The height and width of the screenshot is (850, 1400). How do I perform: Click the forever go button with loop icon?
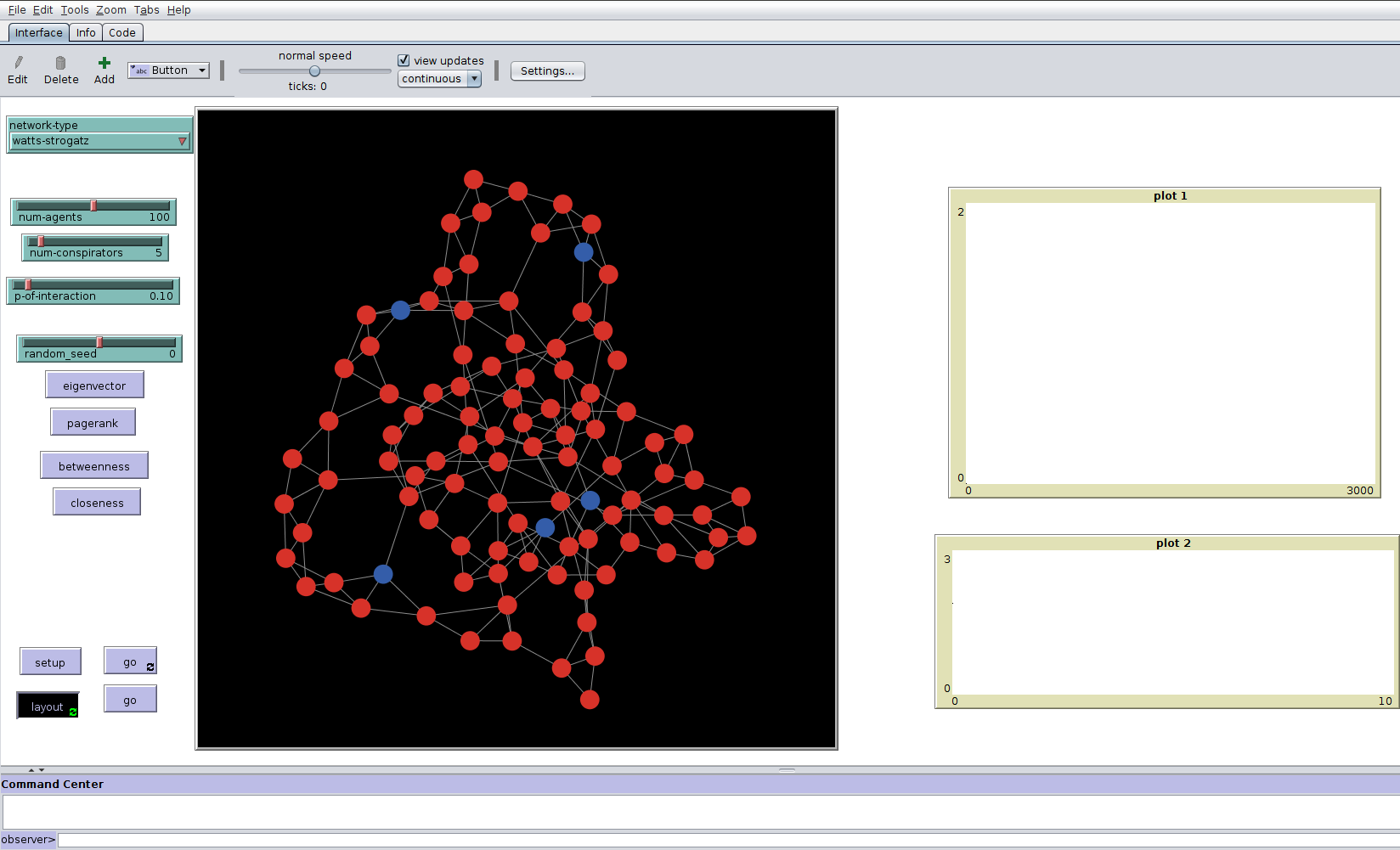point(130,661)
